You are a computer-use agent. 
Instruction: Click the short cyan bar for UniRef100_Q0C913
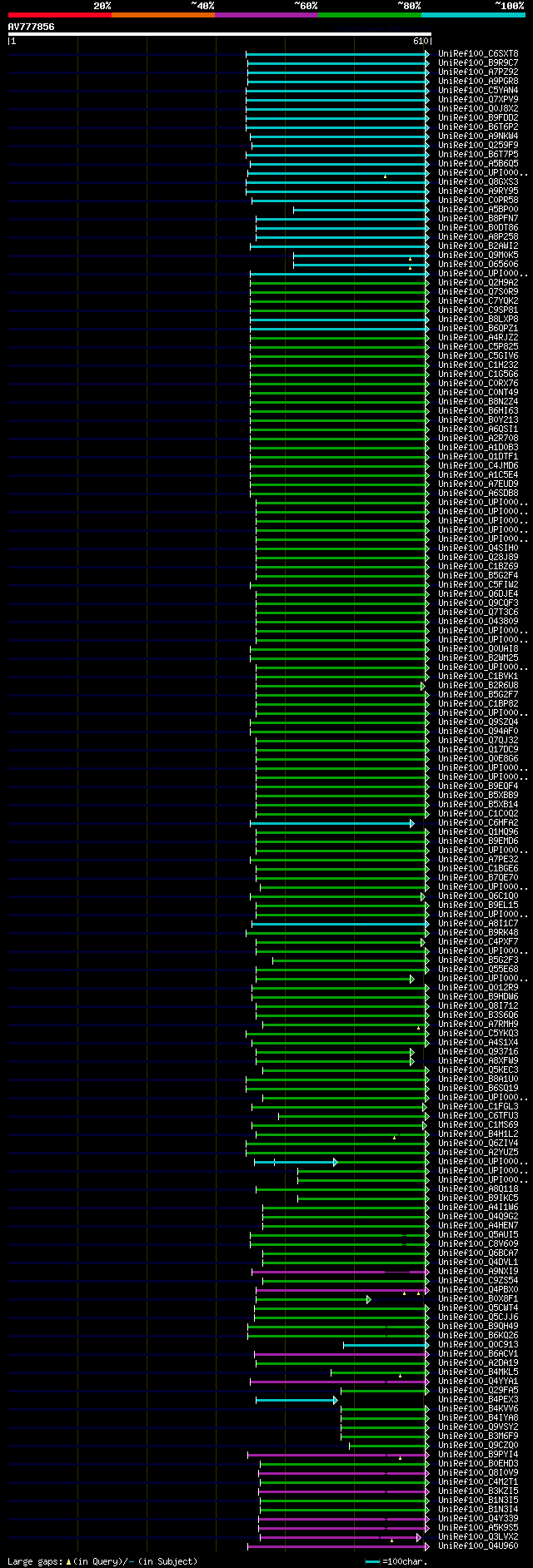(386, 1344)
